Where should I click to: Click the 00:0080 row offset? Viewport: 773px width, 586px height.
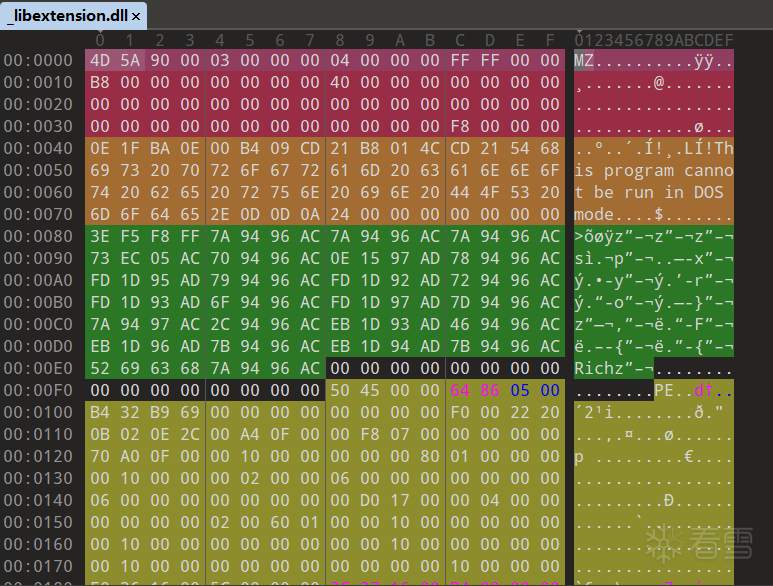pos(38,237)
